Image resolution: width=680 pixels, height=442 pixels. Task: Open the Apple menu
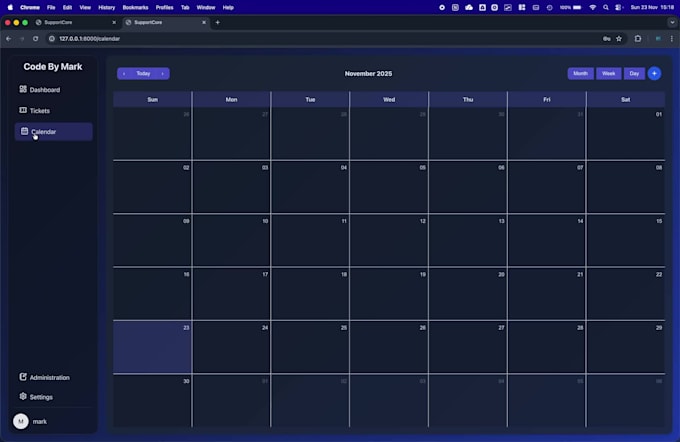(10, 7)
